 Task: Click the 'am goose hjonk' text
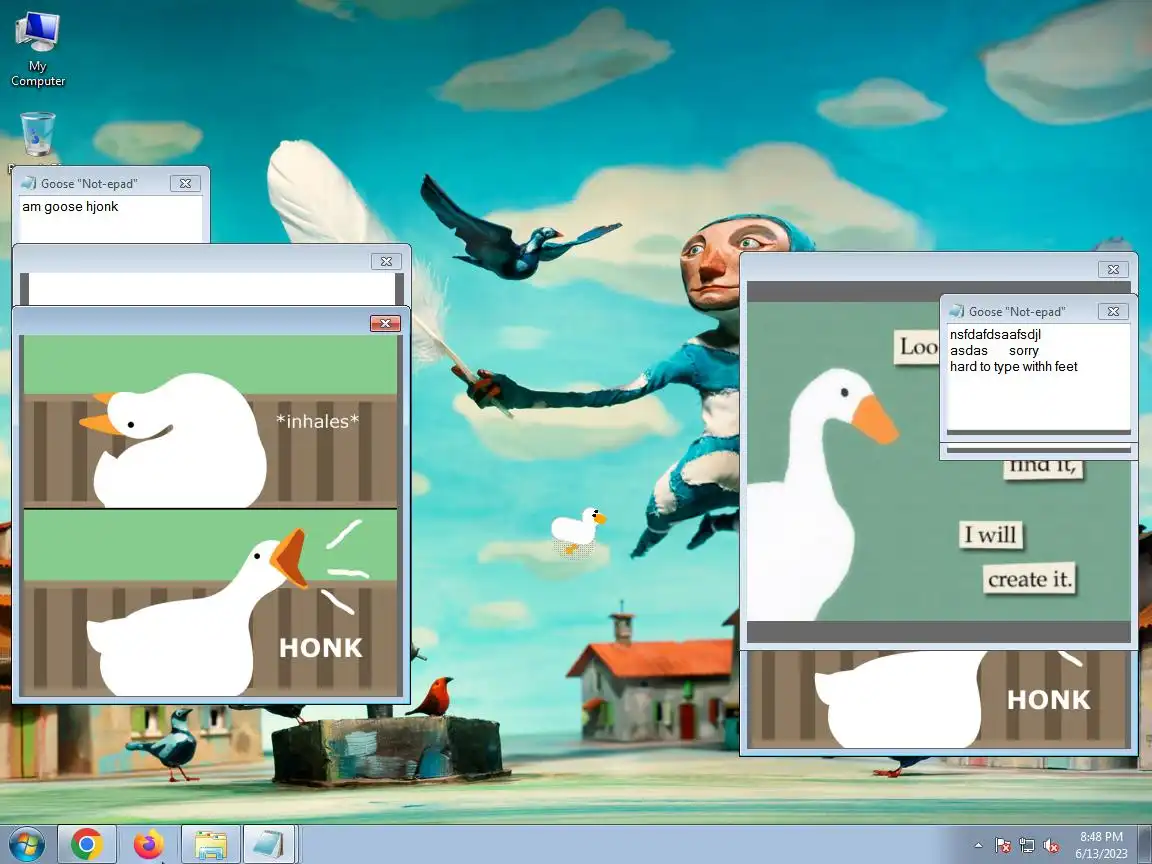click(x=71, y=206)
